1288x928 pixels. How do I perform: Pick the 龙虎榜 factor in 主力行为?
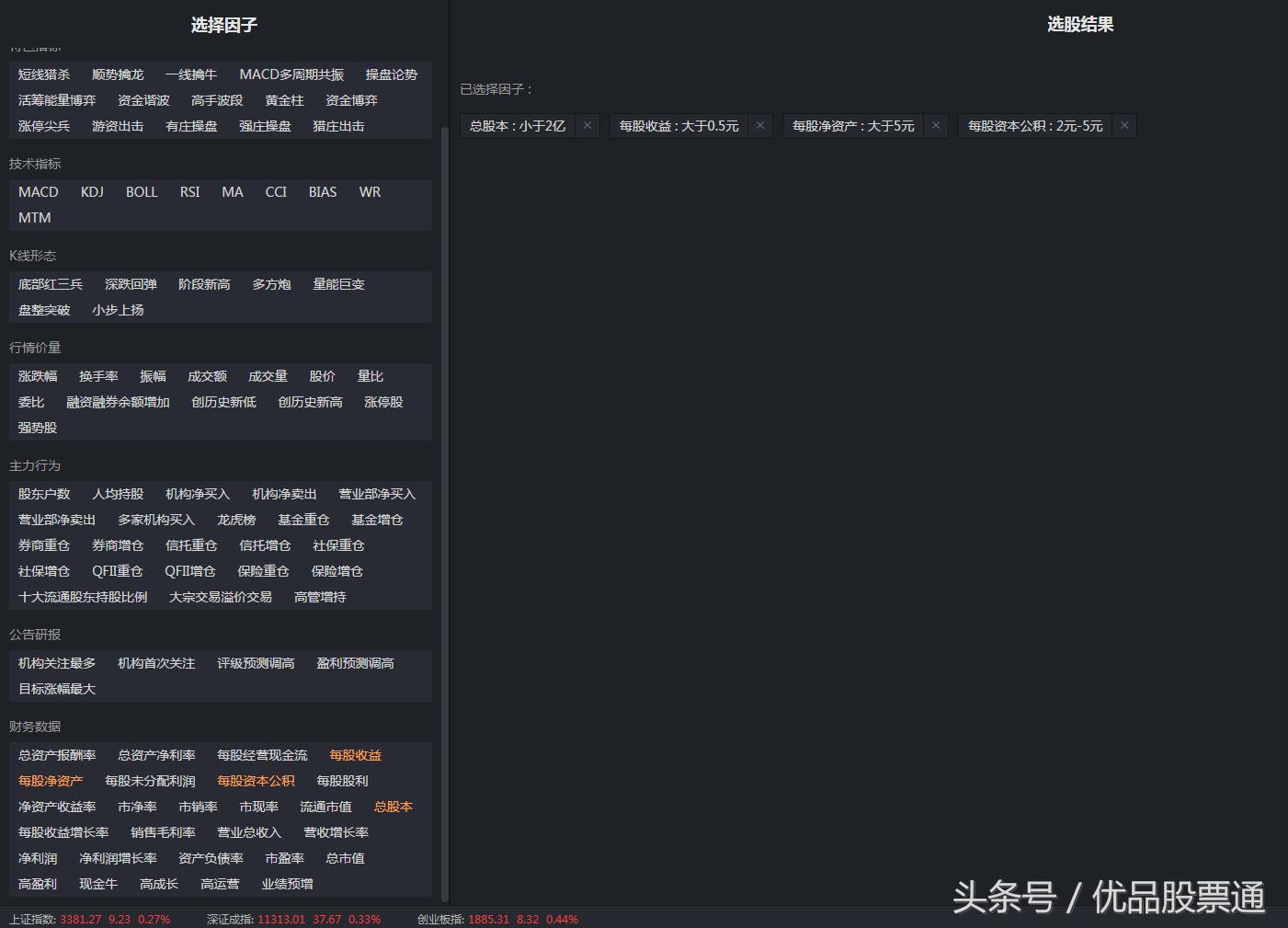point(236,519)
